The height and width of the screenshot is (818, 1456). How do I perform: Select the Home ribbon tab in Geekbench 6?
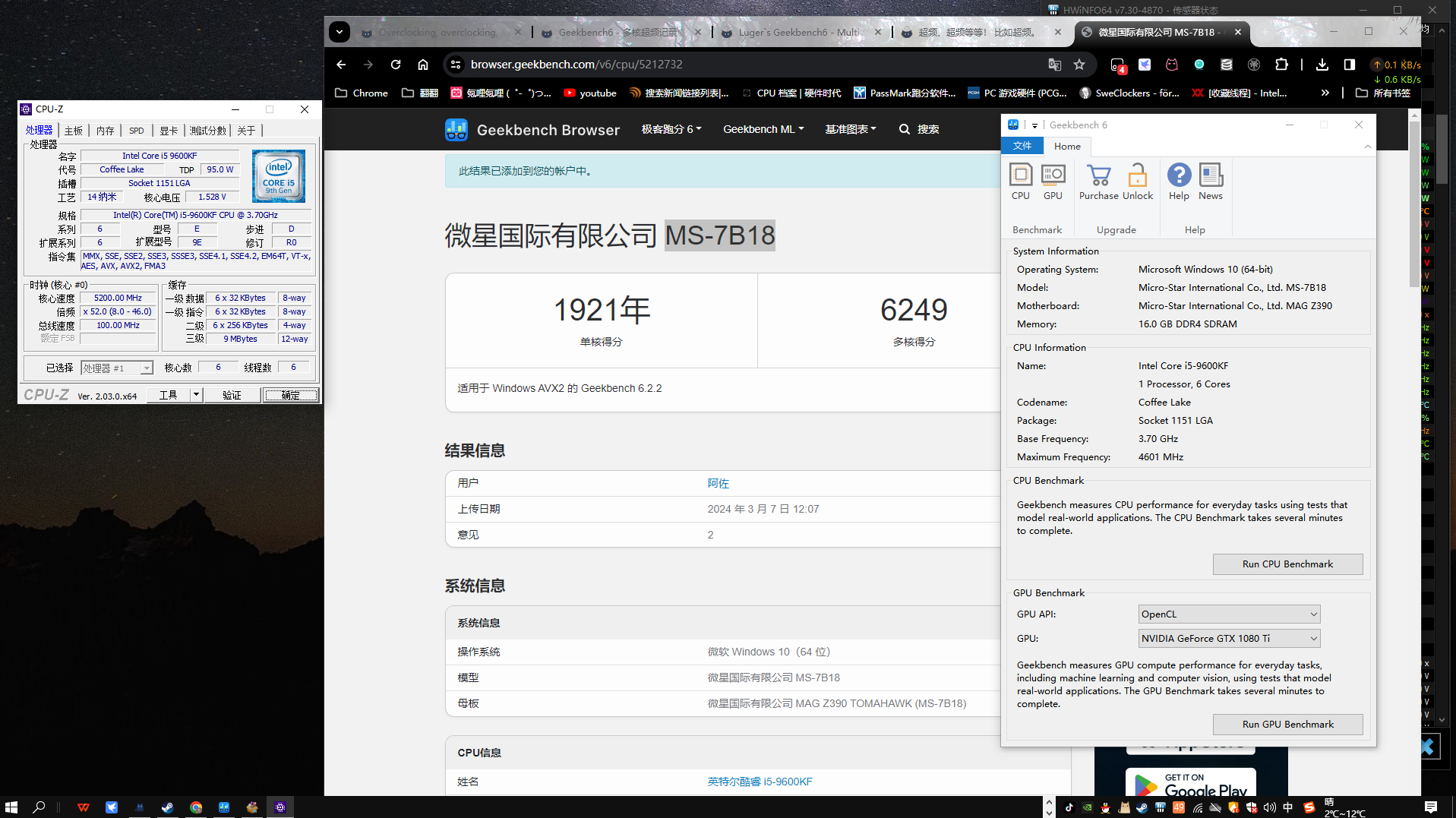pyautogui.click(x=1067, y=146)
